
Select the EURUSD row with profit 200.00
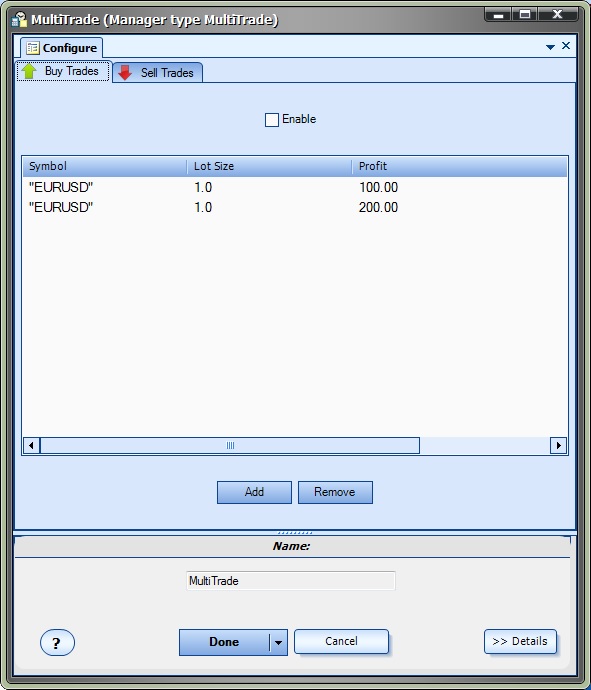point(295,207)
